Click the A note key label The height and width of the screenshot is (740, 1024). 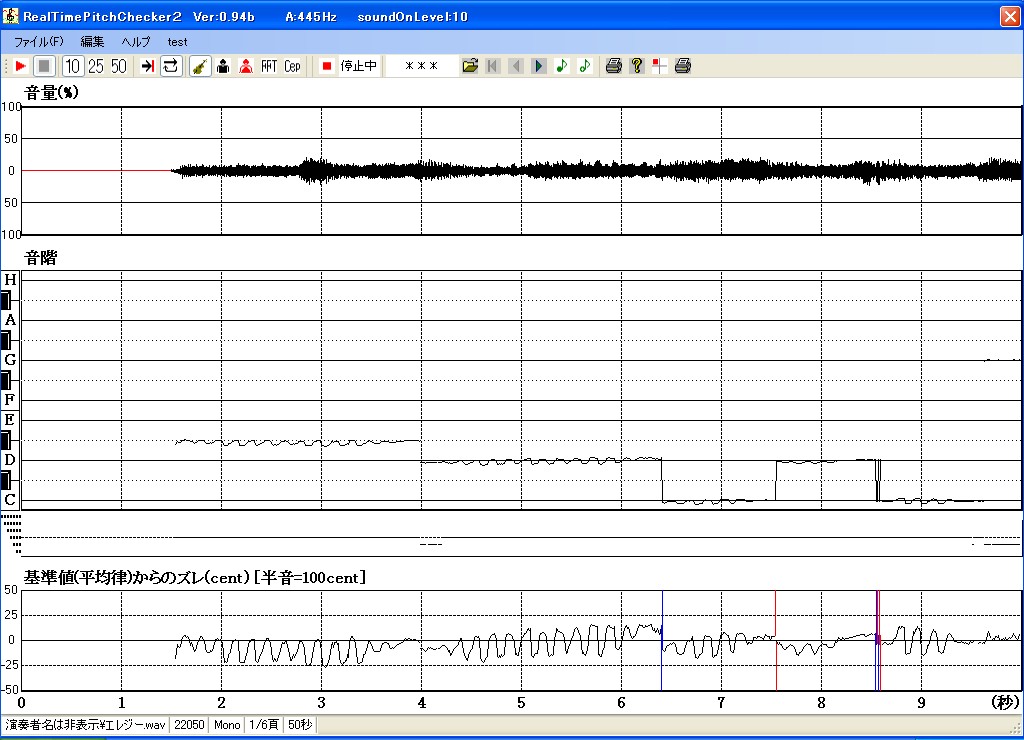click(10, 320)
